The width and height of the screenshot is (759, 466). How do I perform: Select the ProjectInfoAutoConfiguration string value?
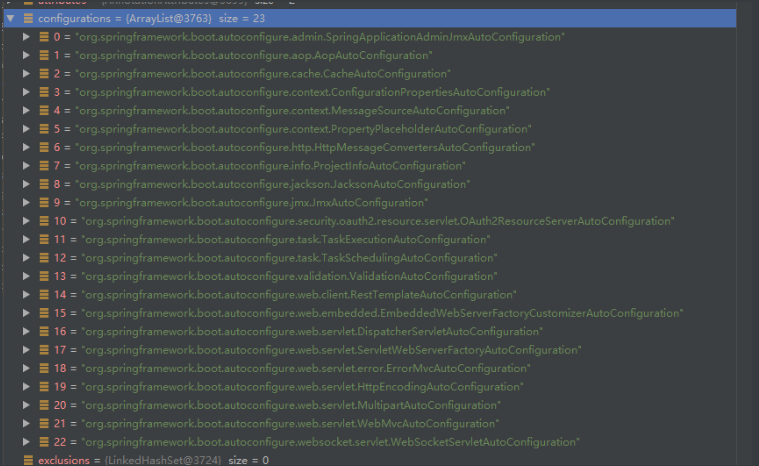[271, 165]
